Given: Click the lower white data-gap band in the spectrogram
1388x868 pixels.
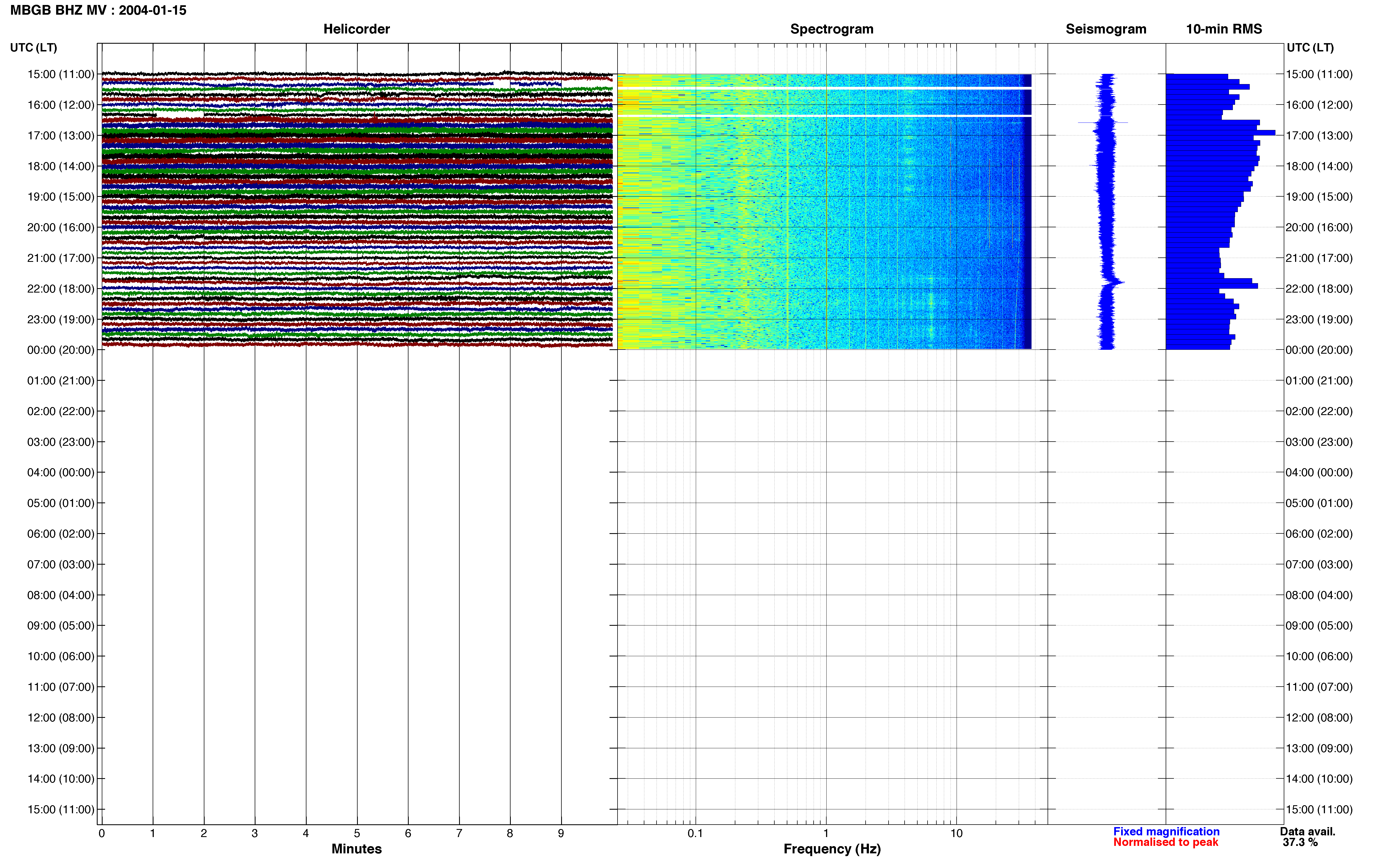Looking at the screenshot, I should click(x=824, y=116).
